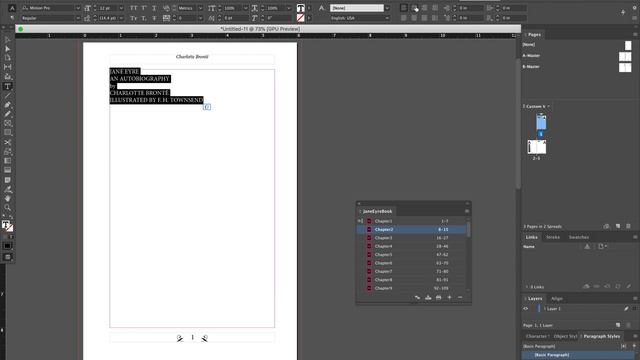Click the fill color swatch in control panel
This screenshot has height=360, width=640.
click(300, 8)
